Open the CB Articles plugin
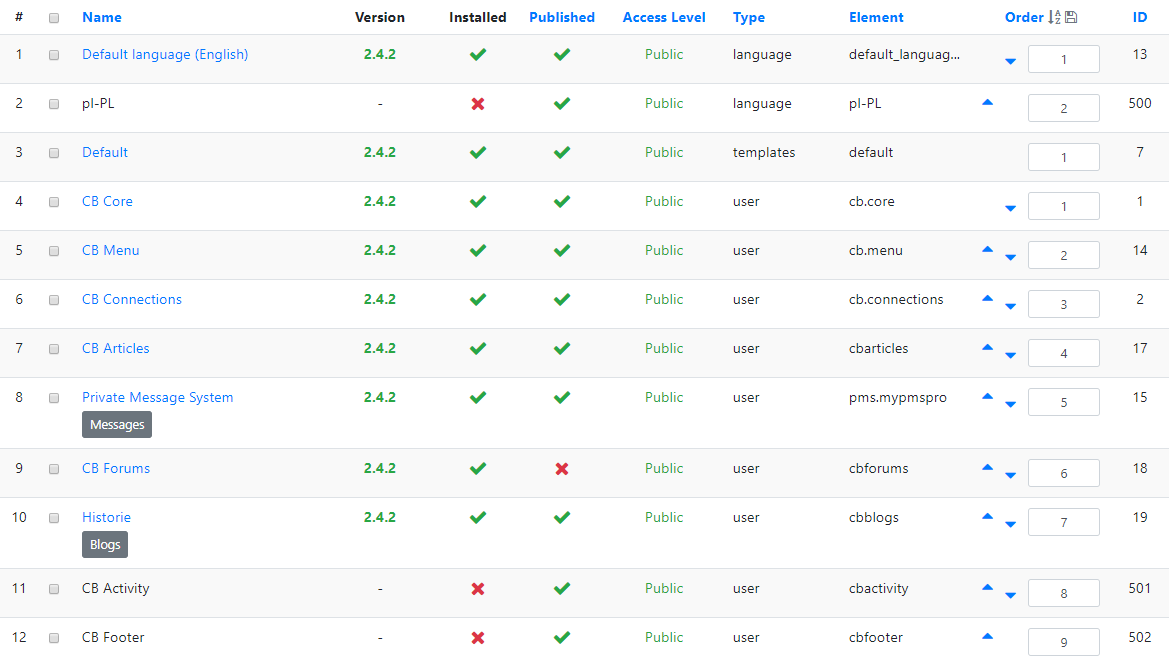 [x=115, y=348]
